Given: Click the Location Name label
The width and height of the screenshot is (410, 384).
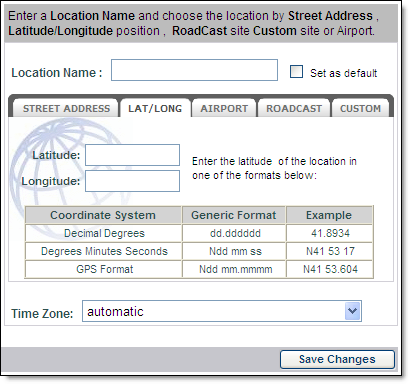Looking at the screenshot, I should click(x=57, y=72).
